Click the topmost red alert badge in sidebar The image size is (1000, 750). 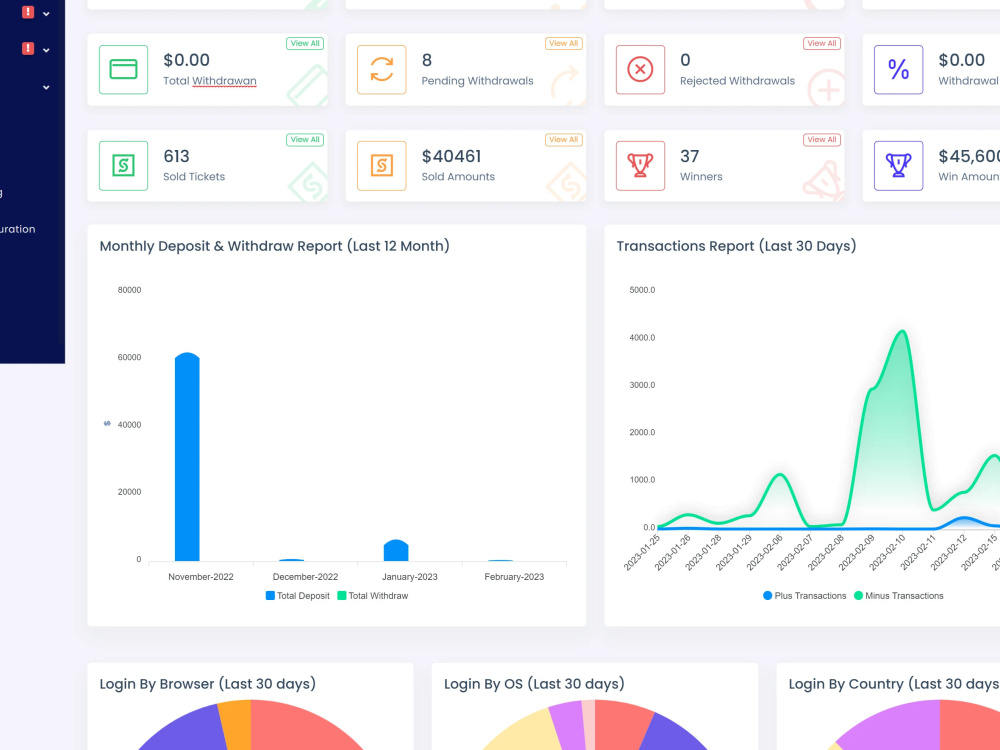pyautogui.click(x=28, y=12)
